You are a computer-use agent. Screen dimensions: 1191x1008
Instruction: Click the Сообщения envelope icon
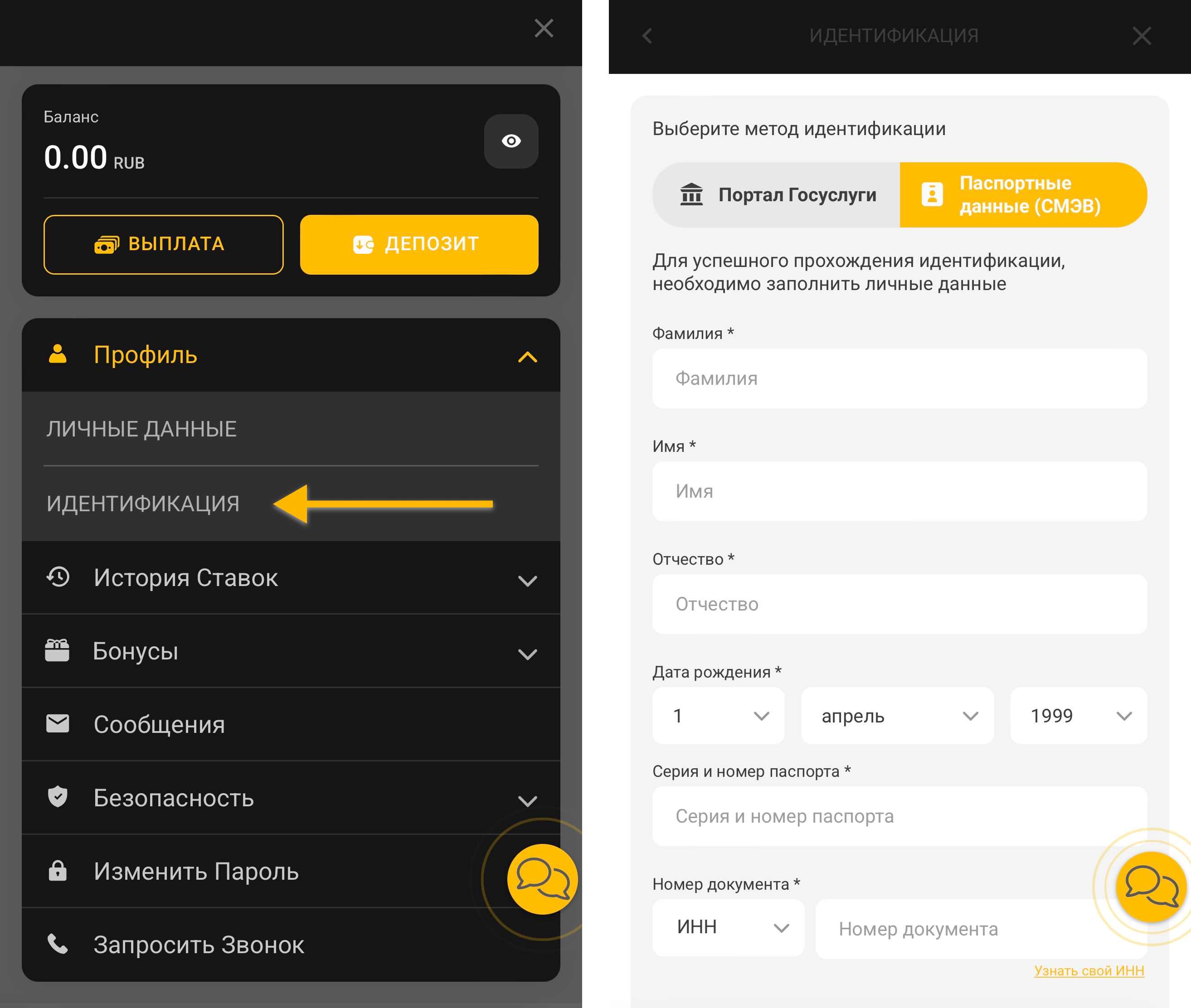(x=58, y=723)
